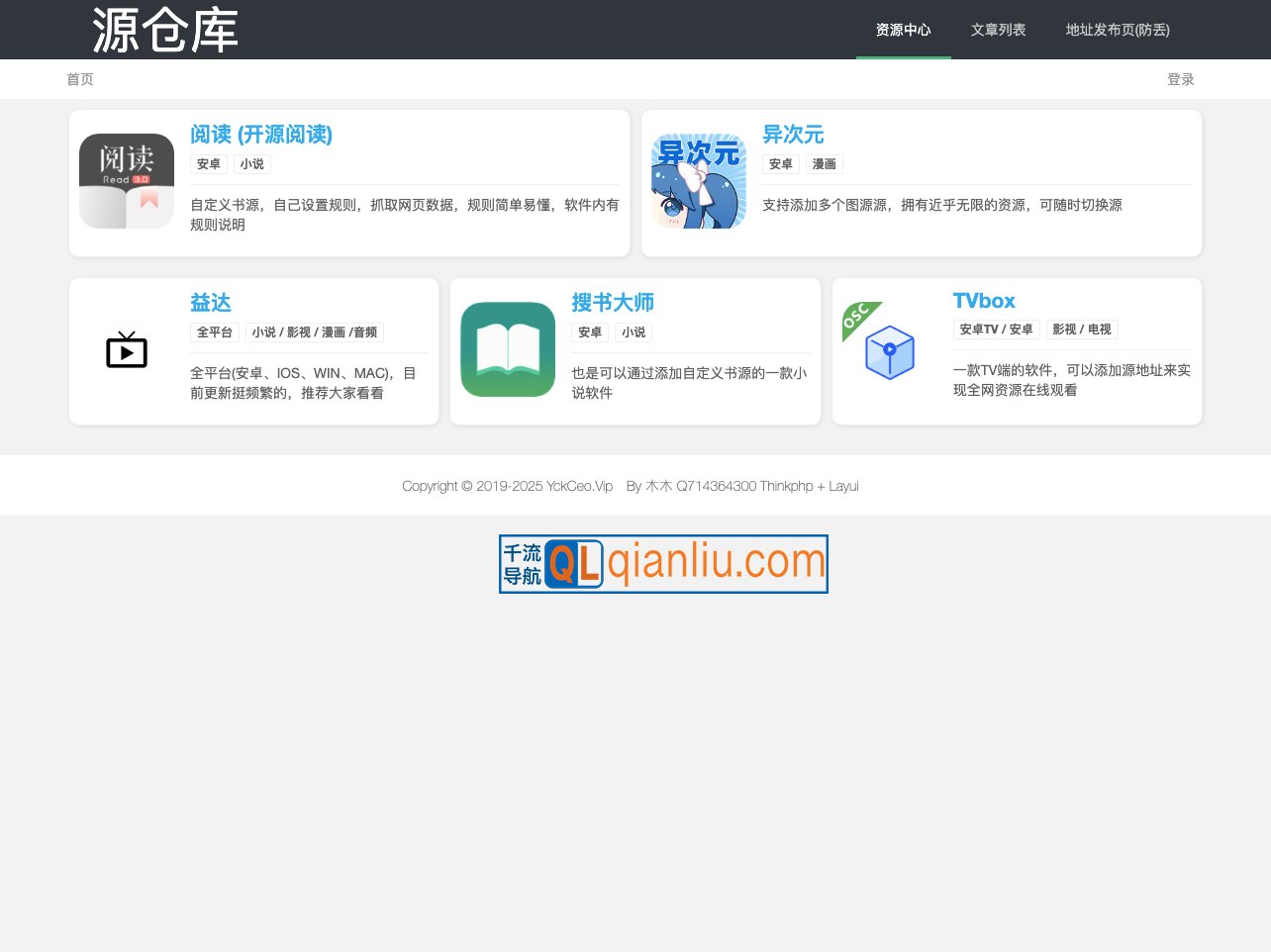Click the green 搜书大师 book icon
The width and height of the screenshot is (1271, 952).
pos(508,349)
